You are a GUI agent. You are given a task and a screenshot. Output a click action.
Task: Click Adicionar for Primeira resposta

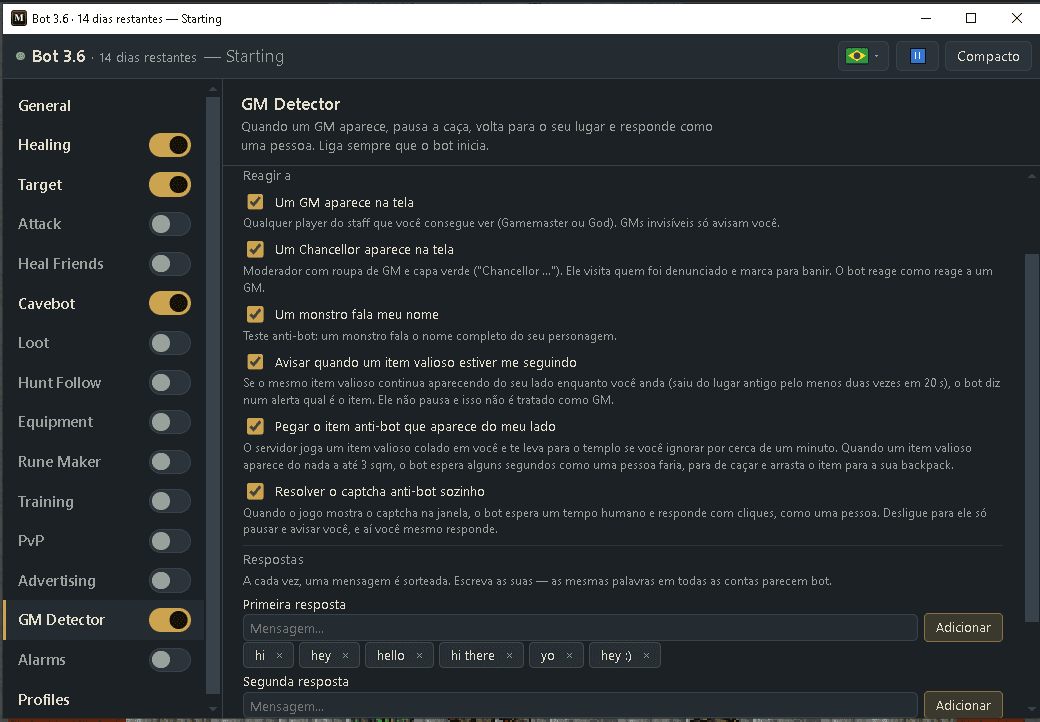(963, 628)
